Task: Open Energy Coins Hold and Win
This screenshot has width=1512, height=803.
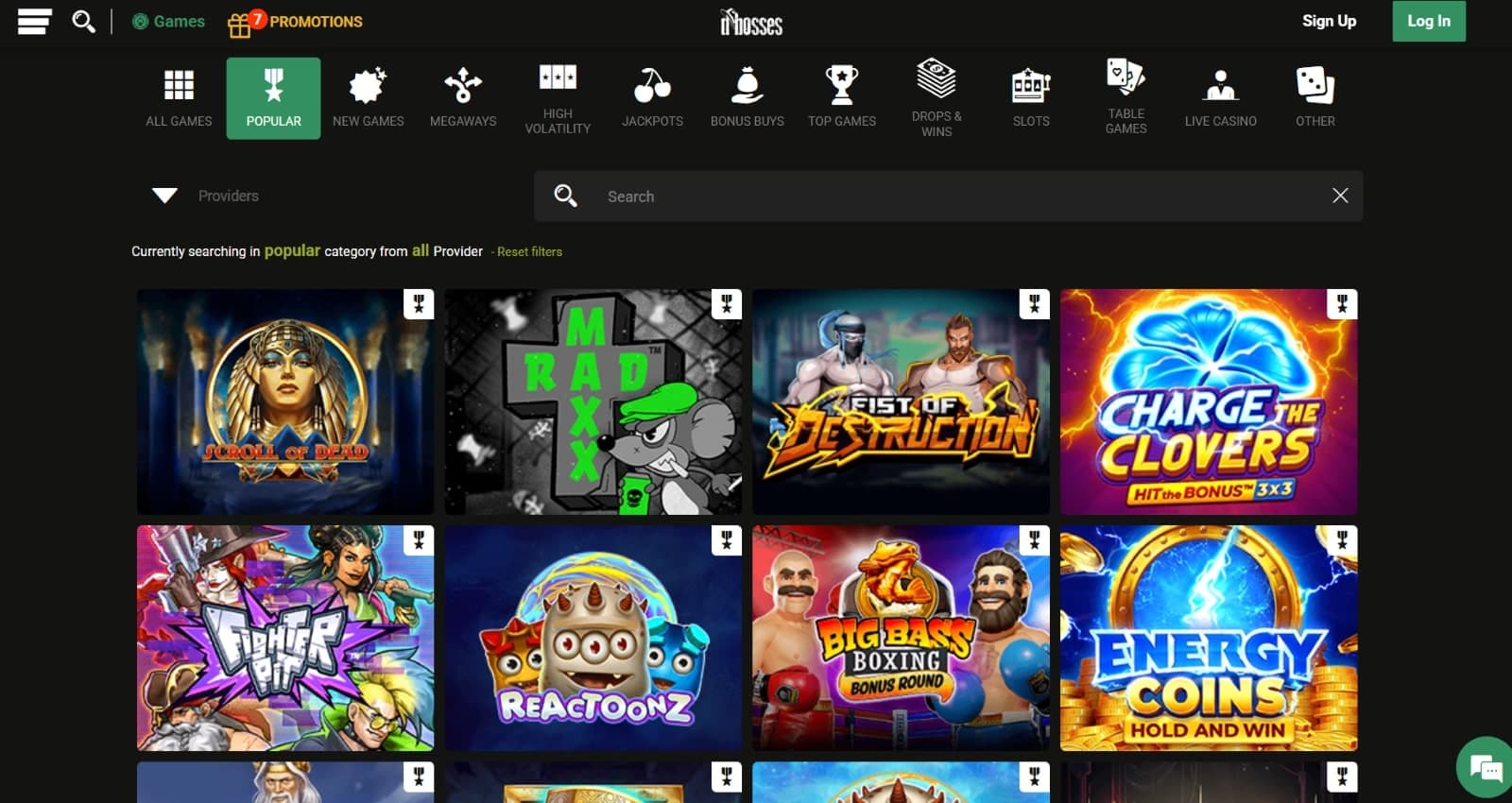Action: click(x=1209, y=638)
